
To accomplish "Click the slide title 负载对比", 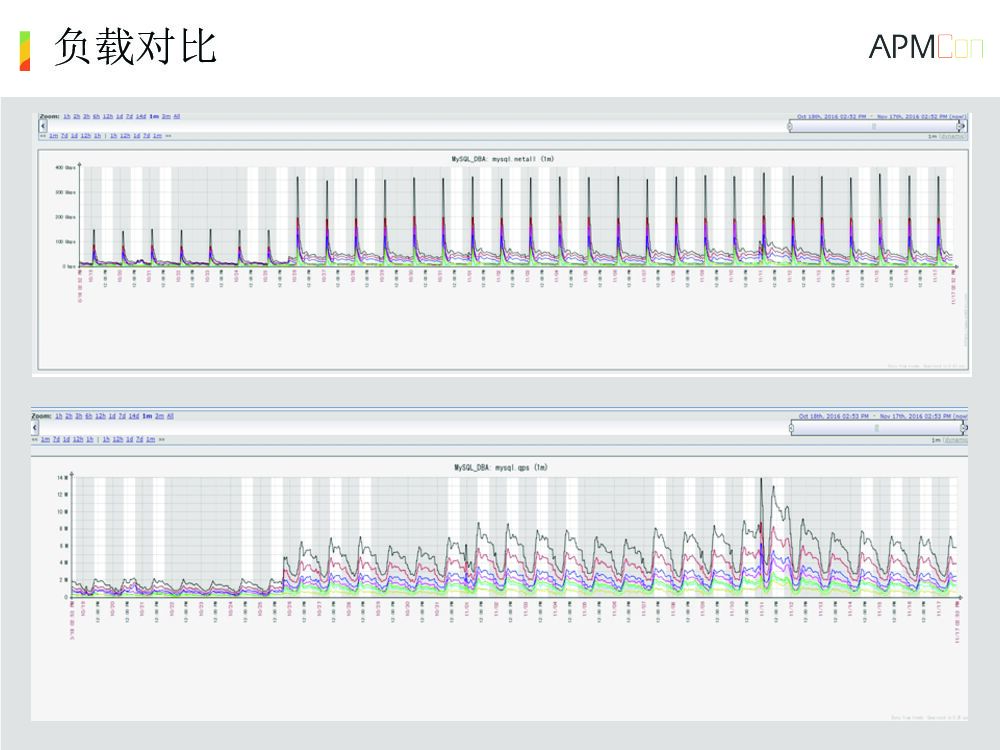I will [135, 47].
